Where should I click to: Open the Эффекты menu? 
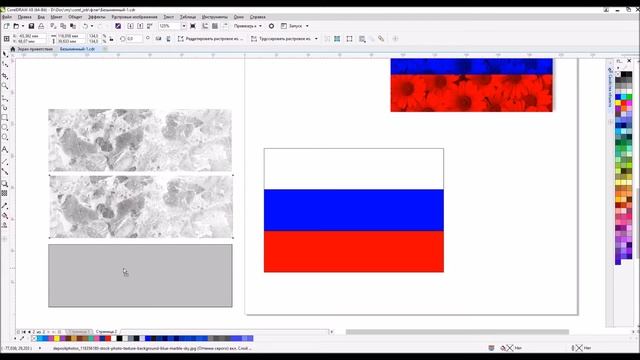97,17
